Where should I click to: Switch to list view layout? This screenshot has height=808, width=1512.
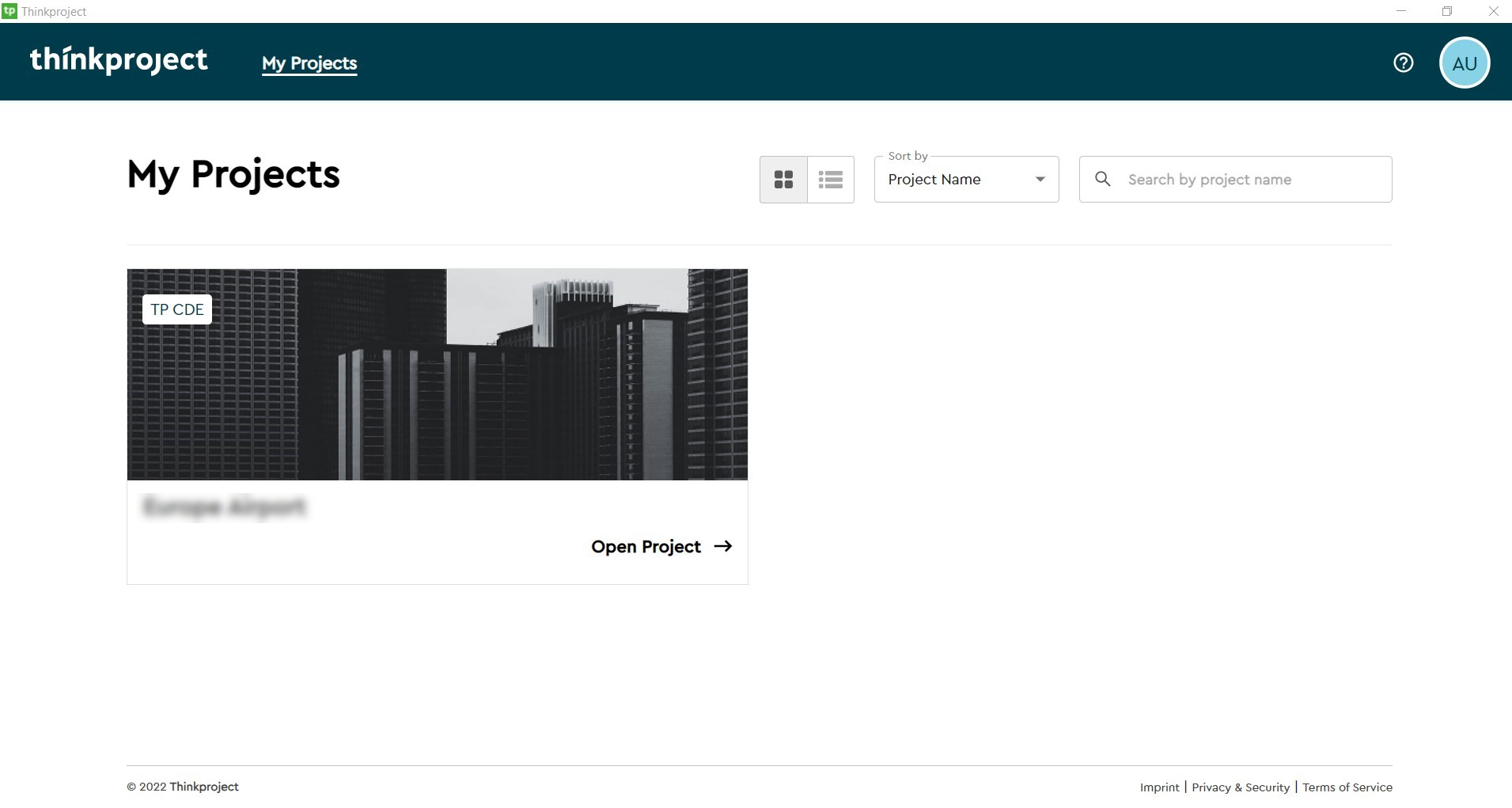[830, 180]
